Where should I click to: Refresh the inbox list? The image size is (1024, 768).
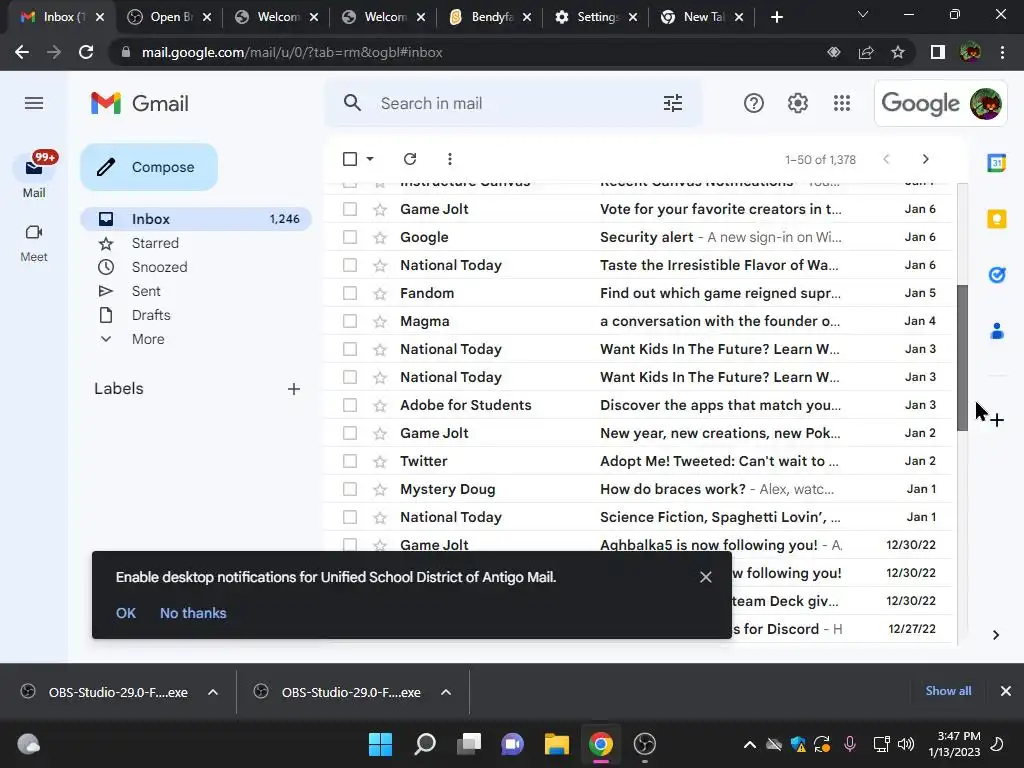[410, 159]
